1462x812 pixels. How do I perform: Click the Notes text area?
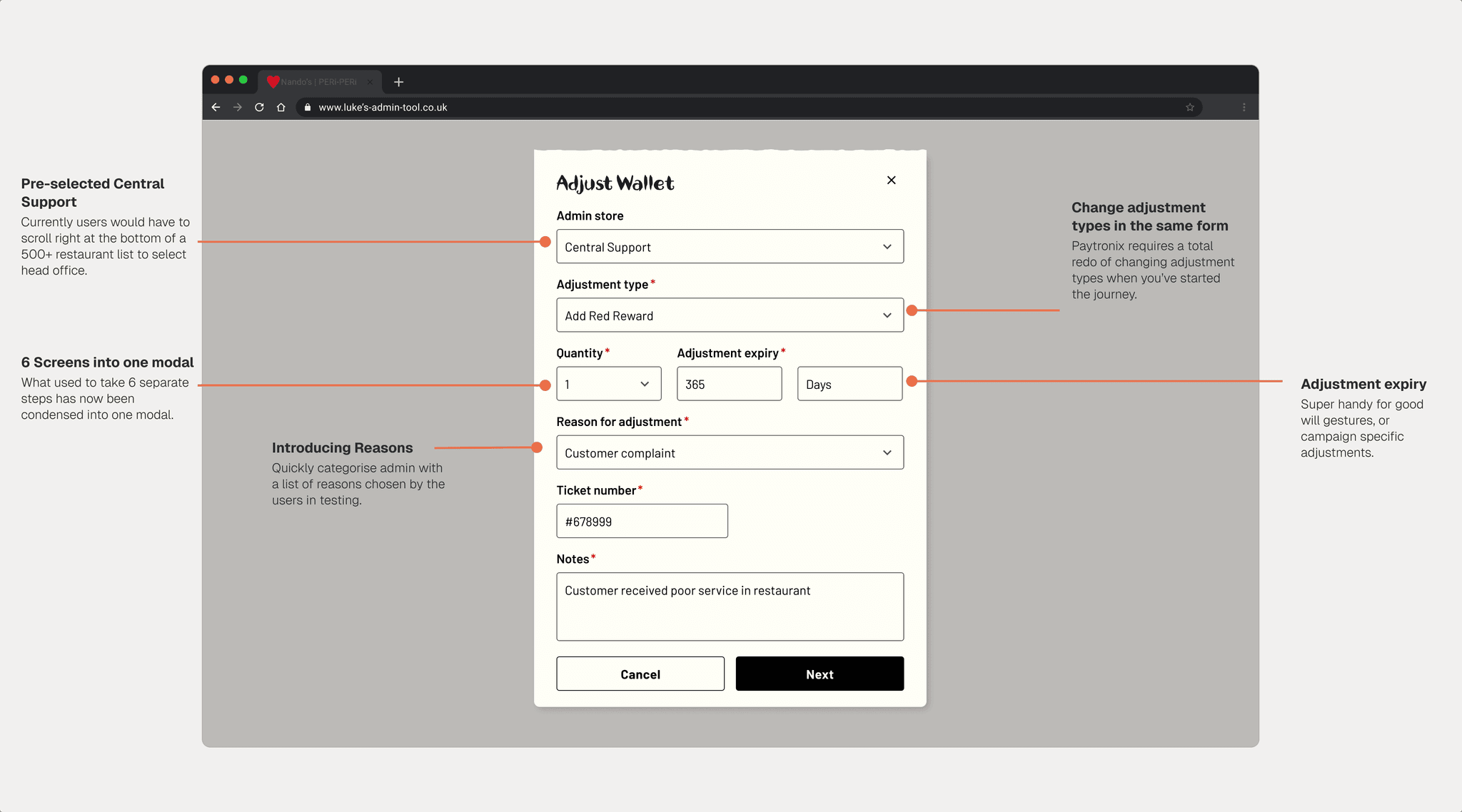pos(730,607)
